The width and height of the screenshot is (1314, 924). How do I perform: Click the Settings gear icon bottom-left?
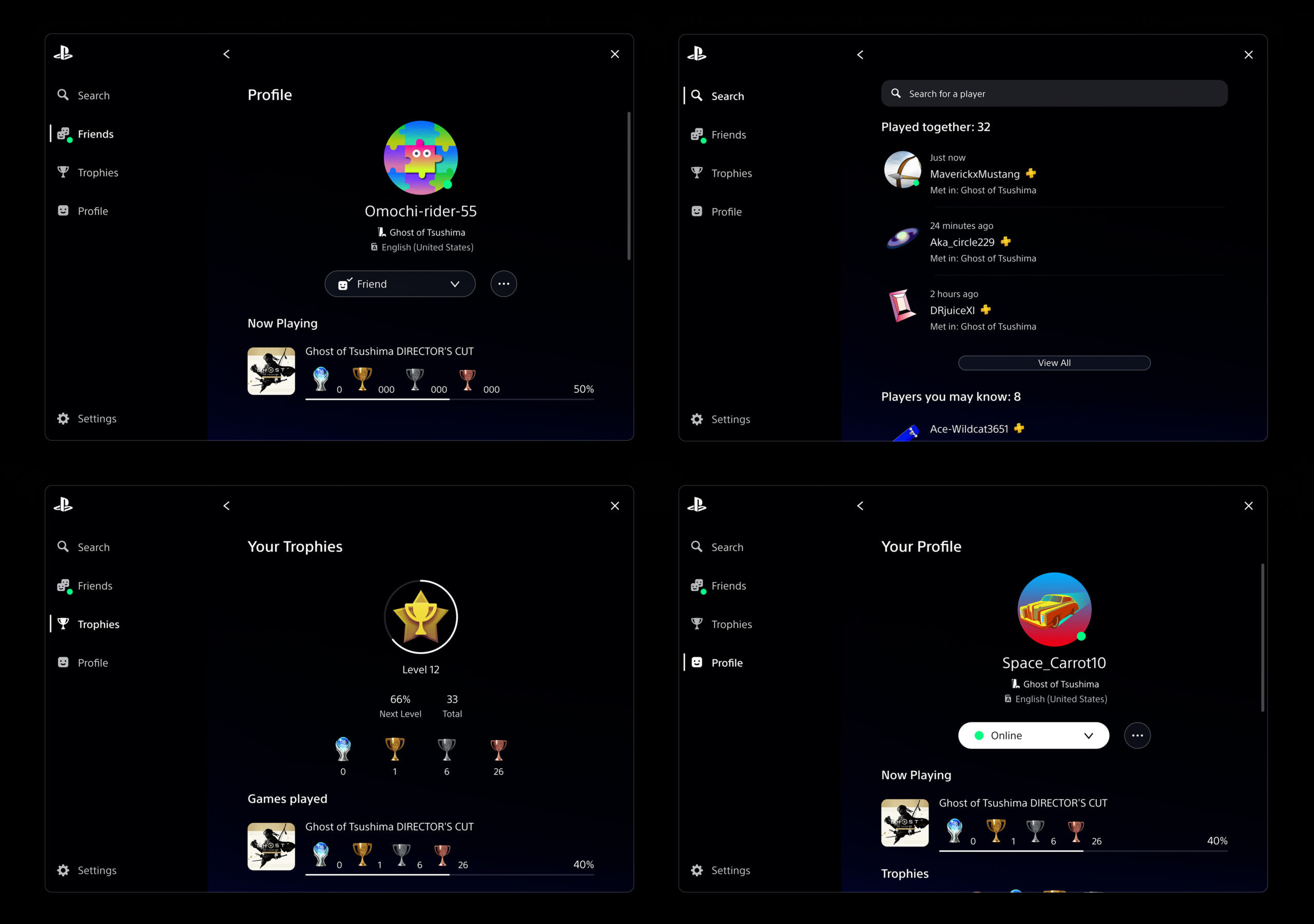tap(63, 419)
